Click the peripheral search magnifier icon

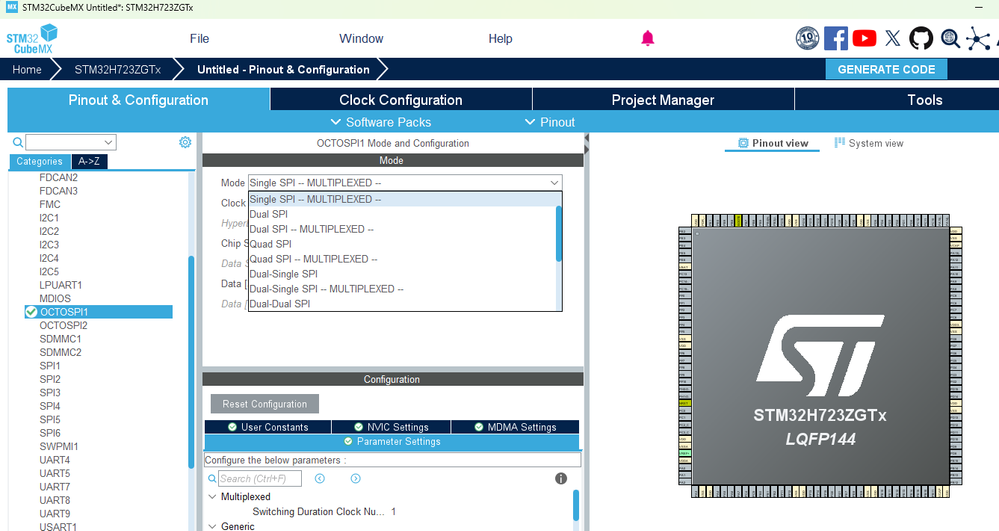point(18,142)
